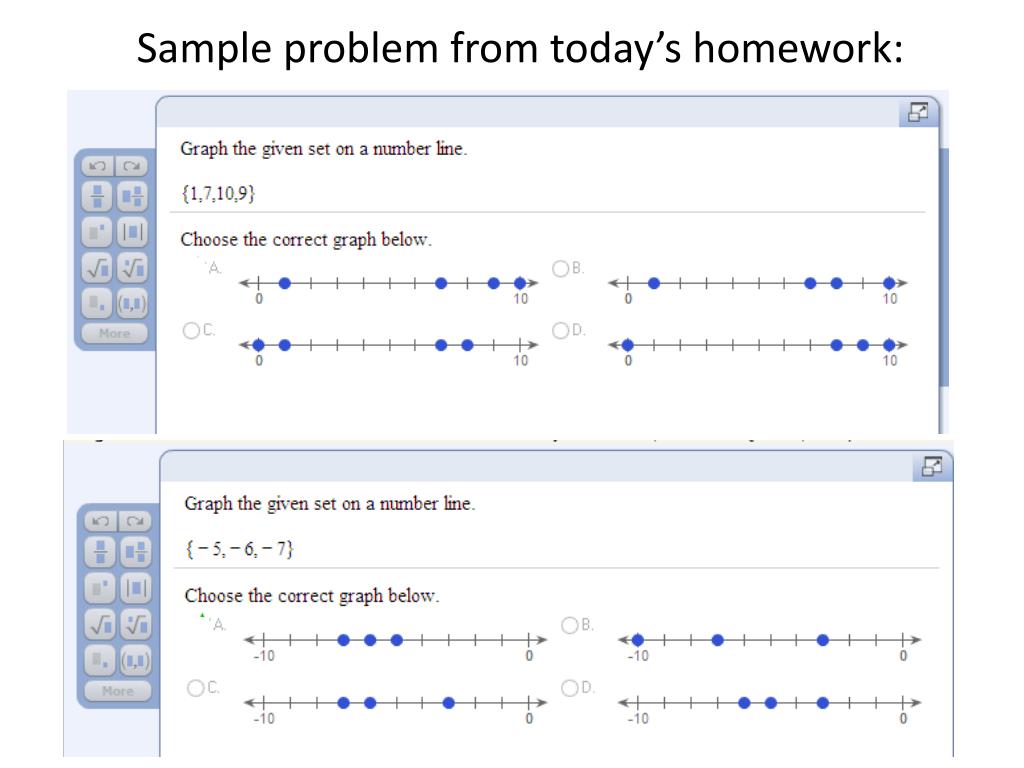The image size is (1024, 768).
Task: Choose option C for the set {-5,-6,-7}
Action: [x=195, y=688]
